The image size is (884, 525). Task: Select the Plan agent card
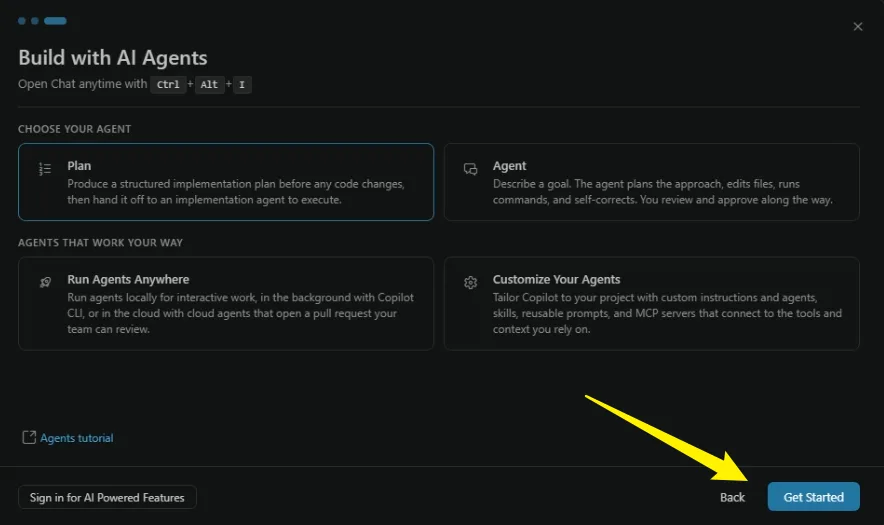click(226, 182)
